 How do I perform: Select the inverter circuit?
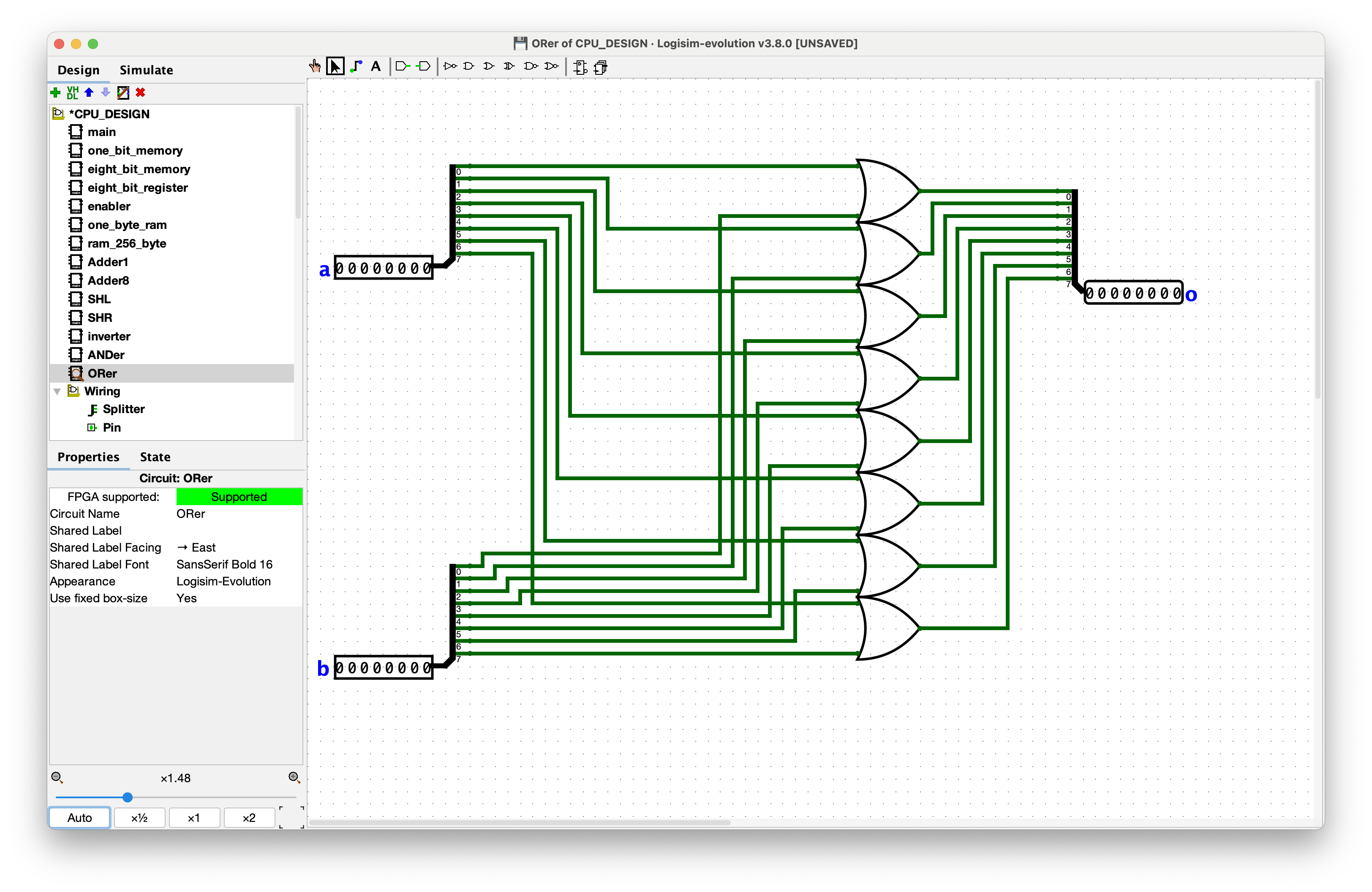point(109,336)
